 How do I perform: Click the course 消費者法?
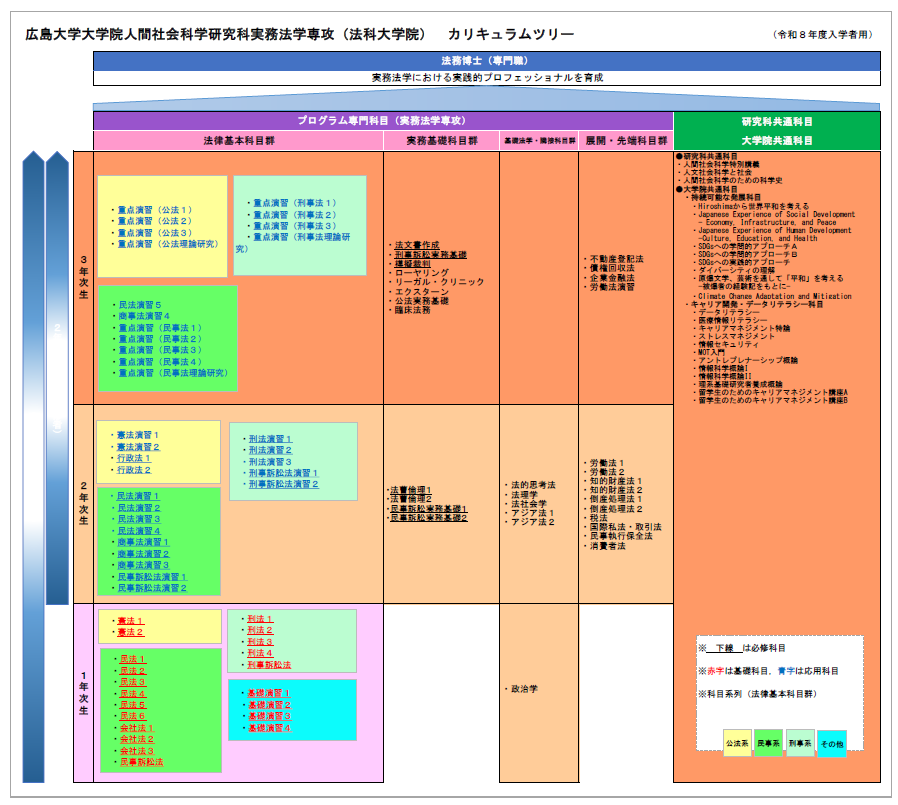(608, 546)
